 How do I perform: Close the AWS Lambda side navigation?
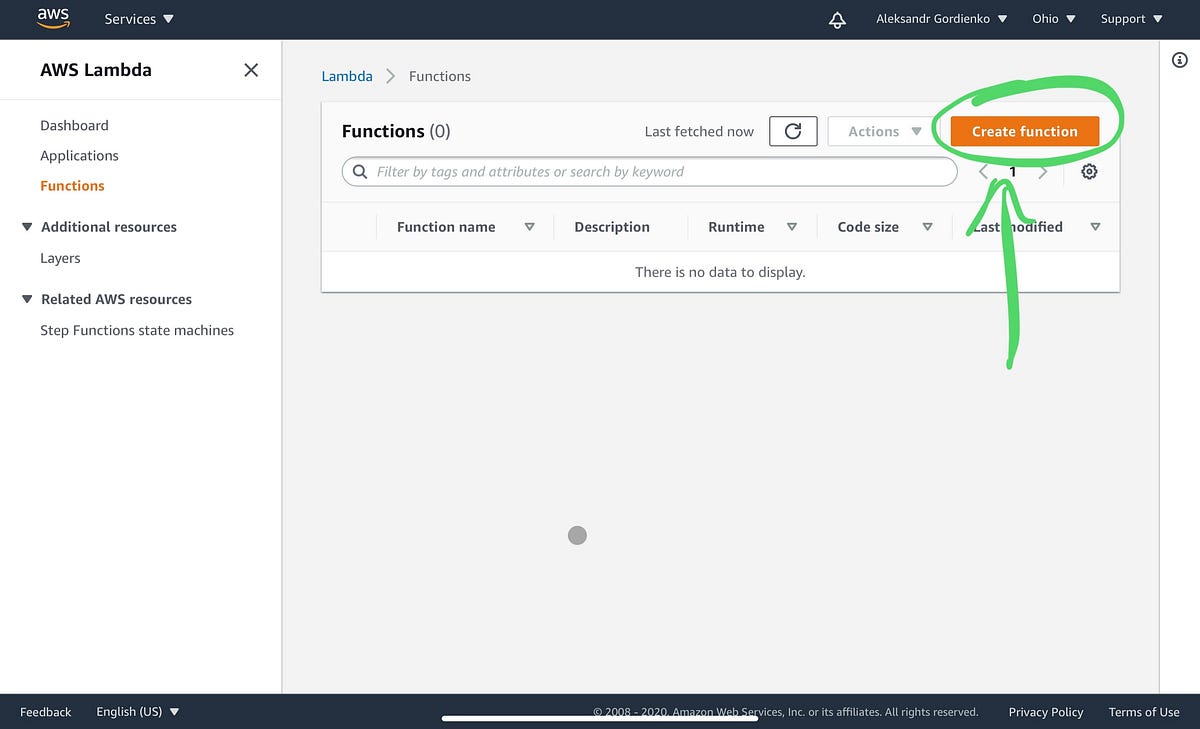click(x=251, y=70)
